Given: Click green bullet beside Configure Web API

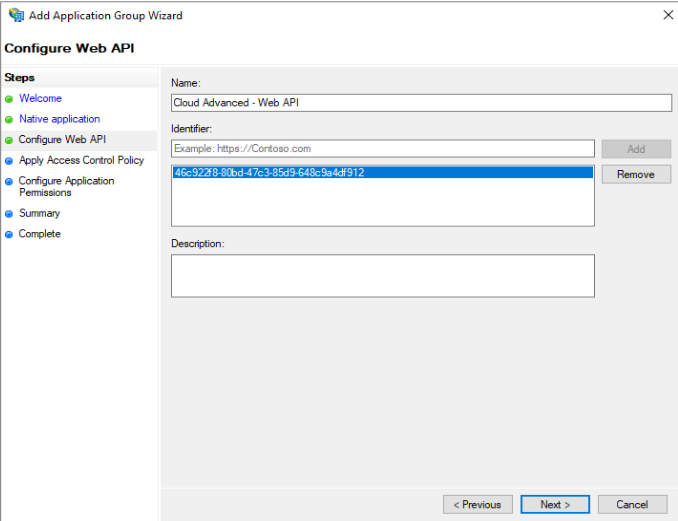Looking at the screenshot, I should tap(9, 140).
